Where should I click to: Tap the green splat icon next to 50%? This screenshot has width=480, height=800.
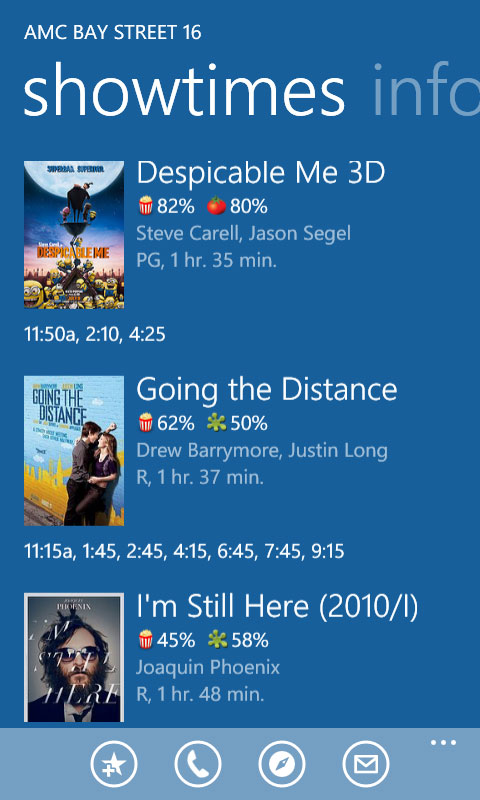[x=216, y=422]
